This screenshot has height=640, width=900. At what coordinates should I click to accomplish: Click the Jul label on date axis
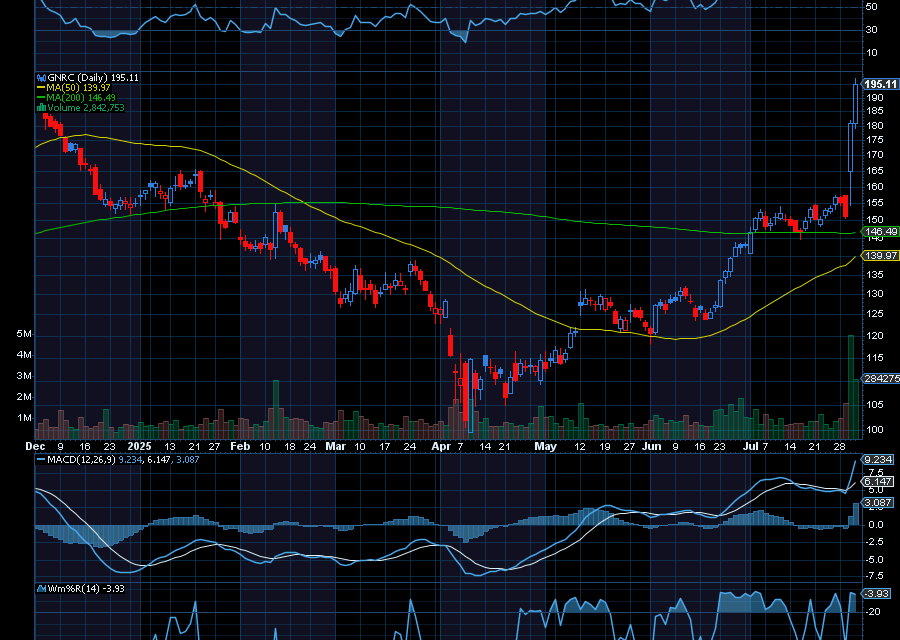click(x=750, y=447)
